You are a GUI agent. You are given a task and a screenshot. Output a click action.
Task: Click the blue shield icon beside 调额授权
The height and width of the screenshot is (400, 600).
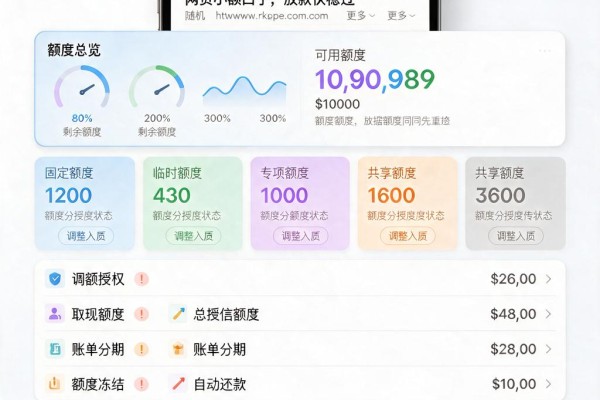[x=55, y=279]
